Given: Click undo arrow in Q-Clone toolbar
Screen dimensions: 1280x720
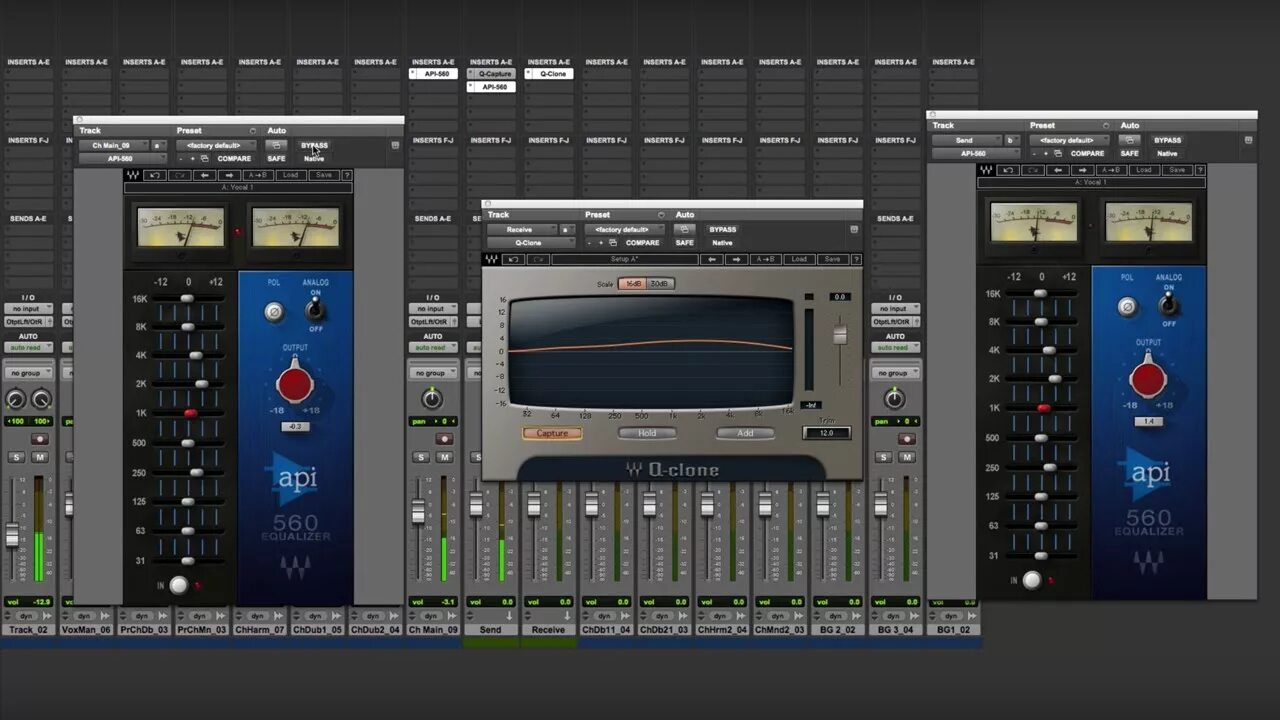Looking at the screenshot, I should click(x=513, y=259).
